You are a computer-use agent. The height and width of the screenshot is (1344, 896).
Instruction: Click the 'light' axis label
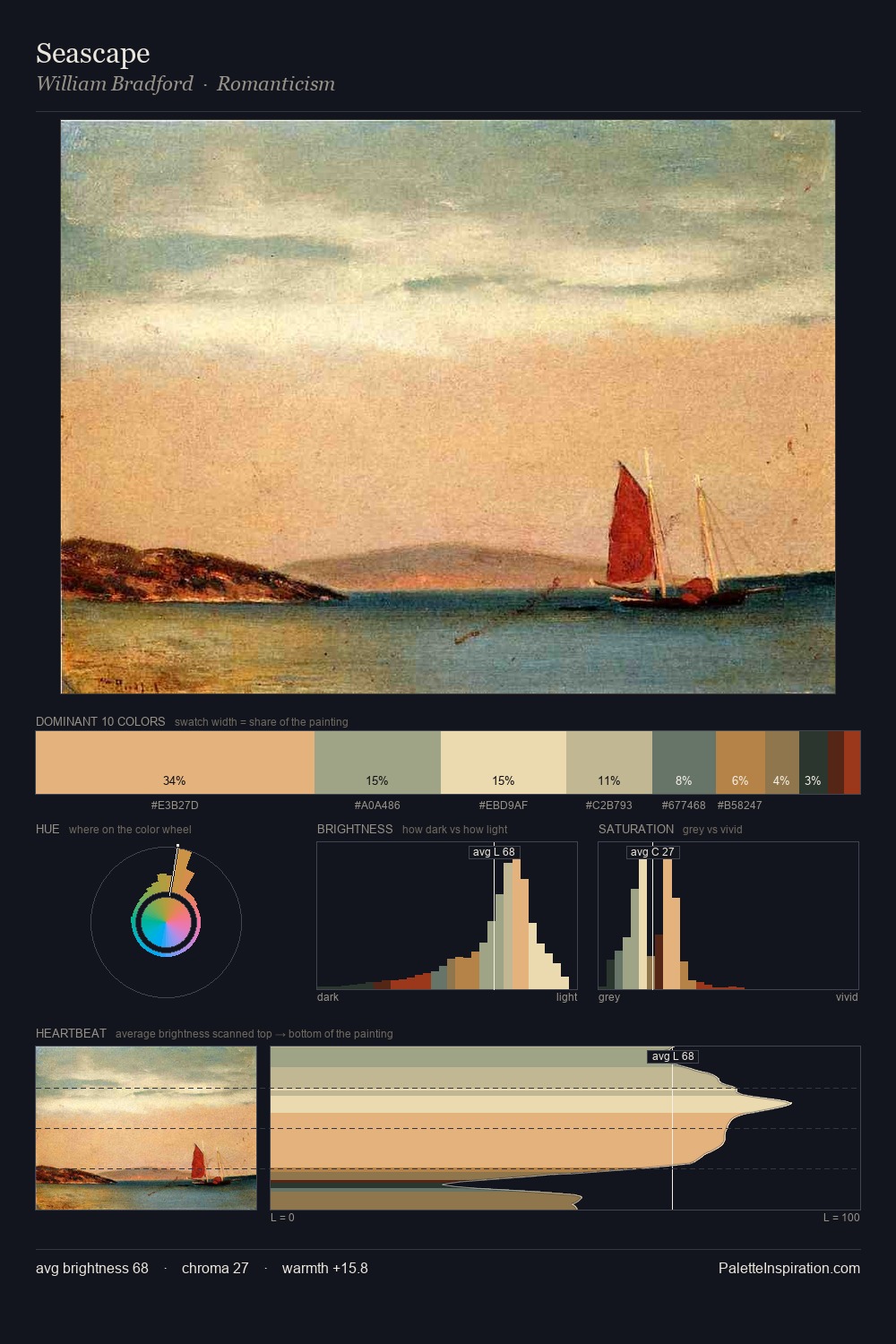(x=567, y=997)
